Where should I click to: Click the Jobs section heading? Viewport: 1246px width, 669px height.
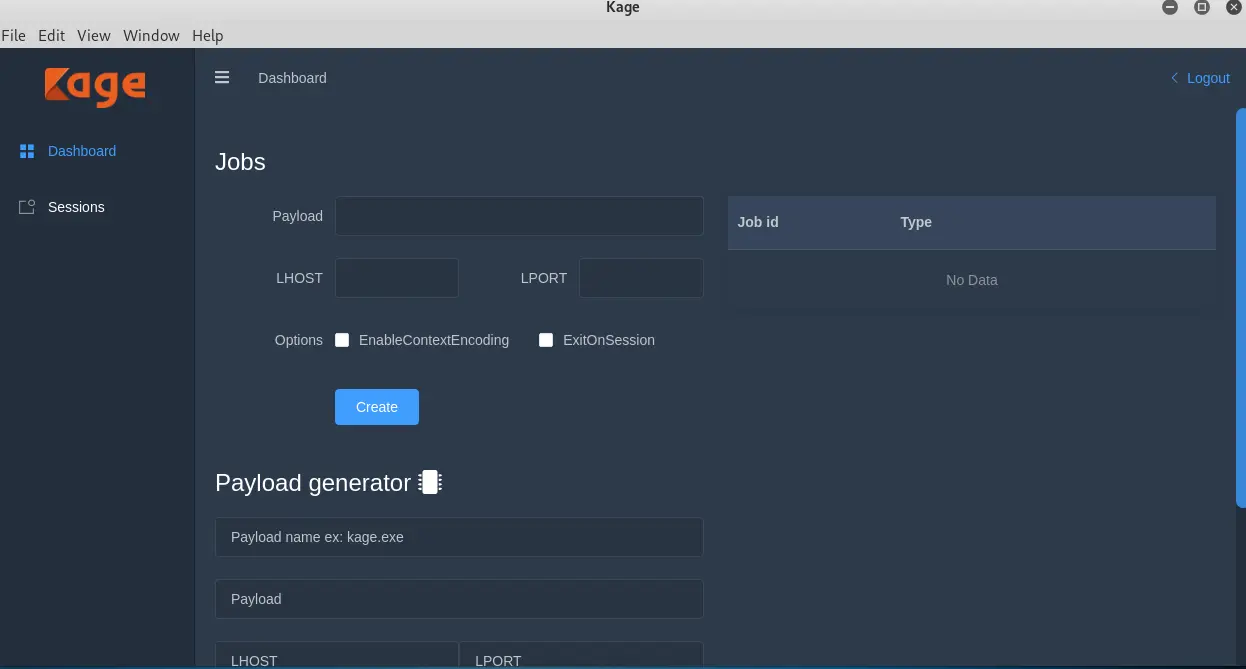[x=240, y=162]
